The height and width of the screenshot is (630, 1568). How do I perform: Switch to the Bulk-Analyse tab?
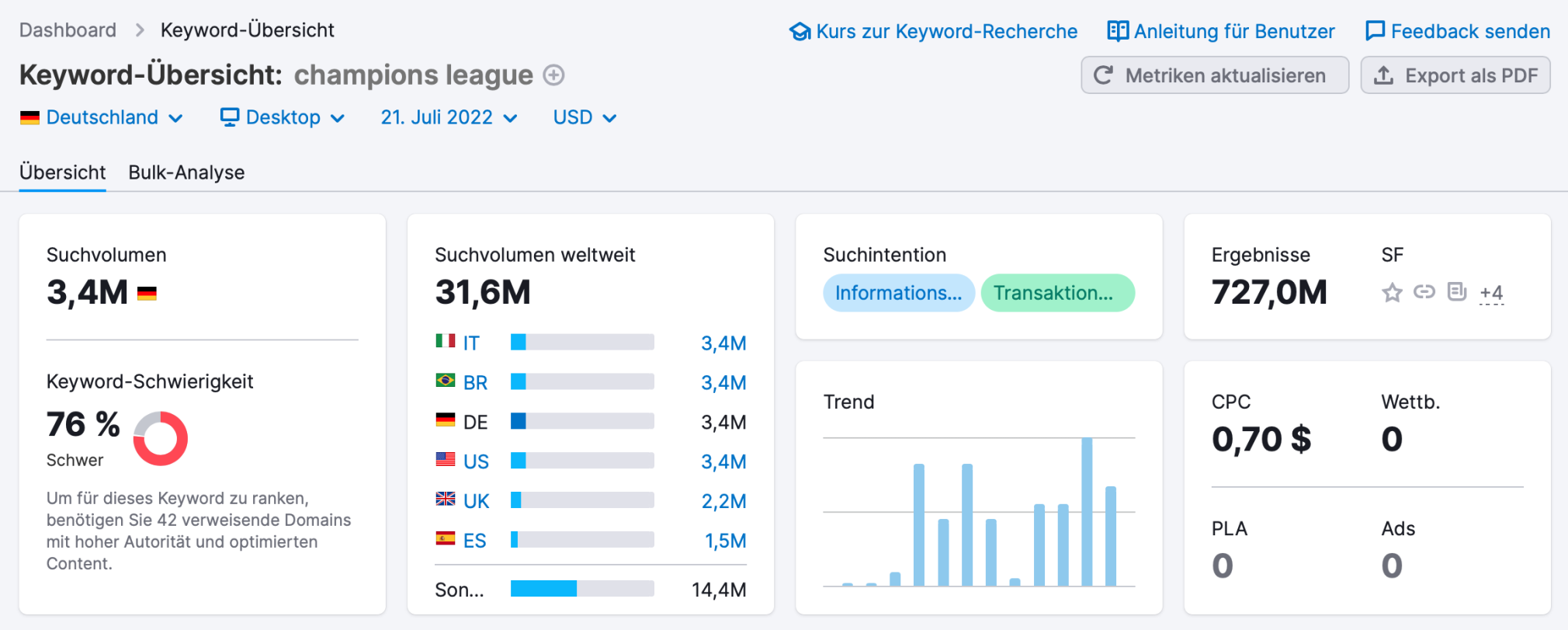186,172
